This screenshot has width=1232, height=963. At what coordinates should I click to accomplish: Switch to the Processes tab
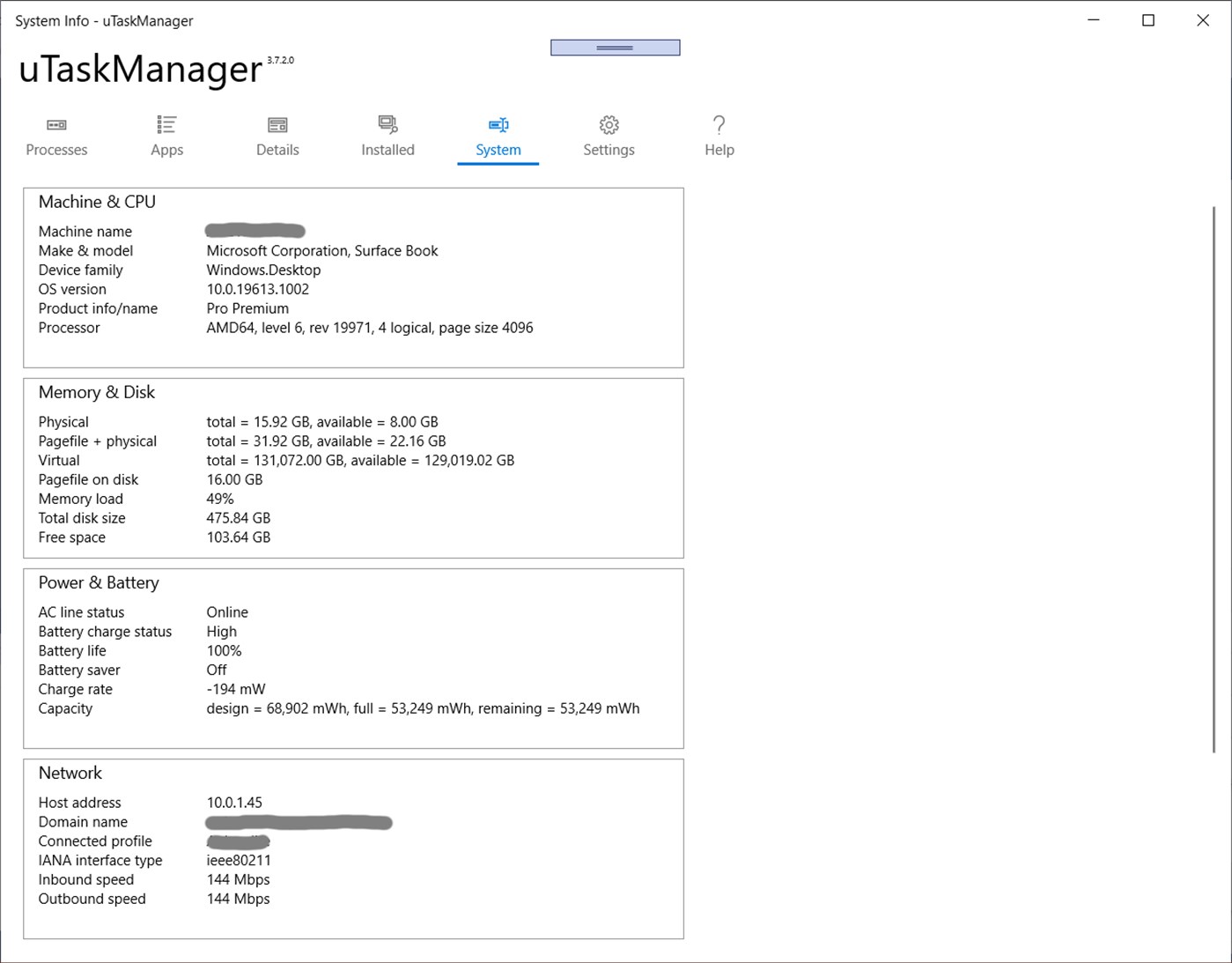click(55, 149)
